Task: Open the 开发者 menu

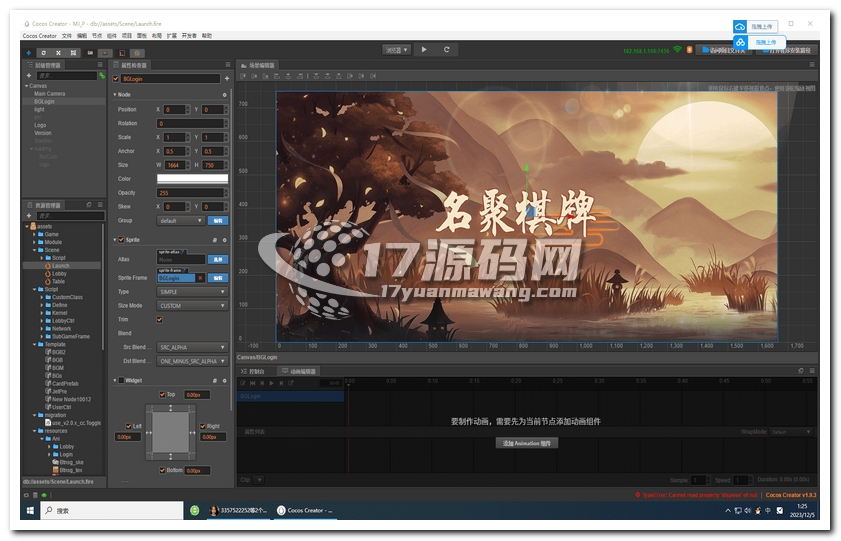Action: [x=189, y=36]
